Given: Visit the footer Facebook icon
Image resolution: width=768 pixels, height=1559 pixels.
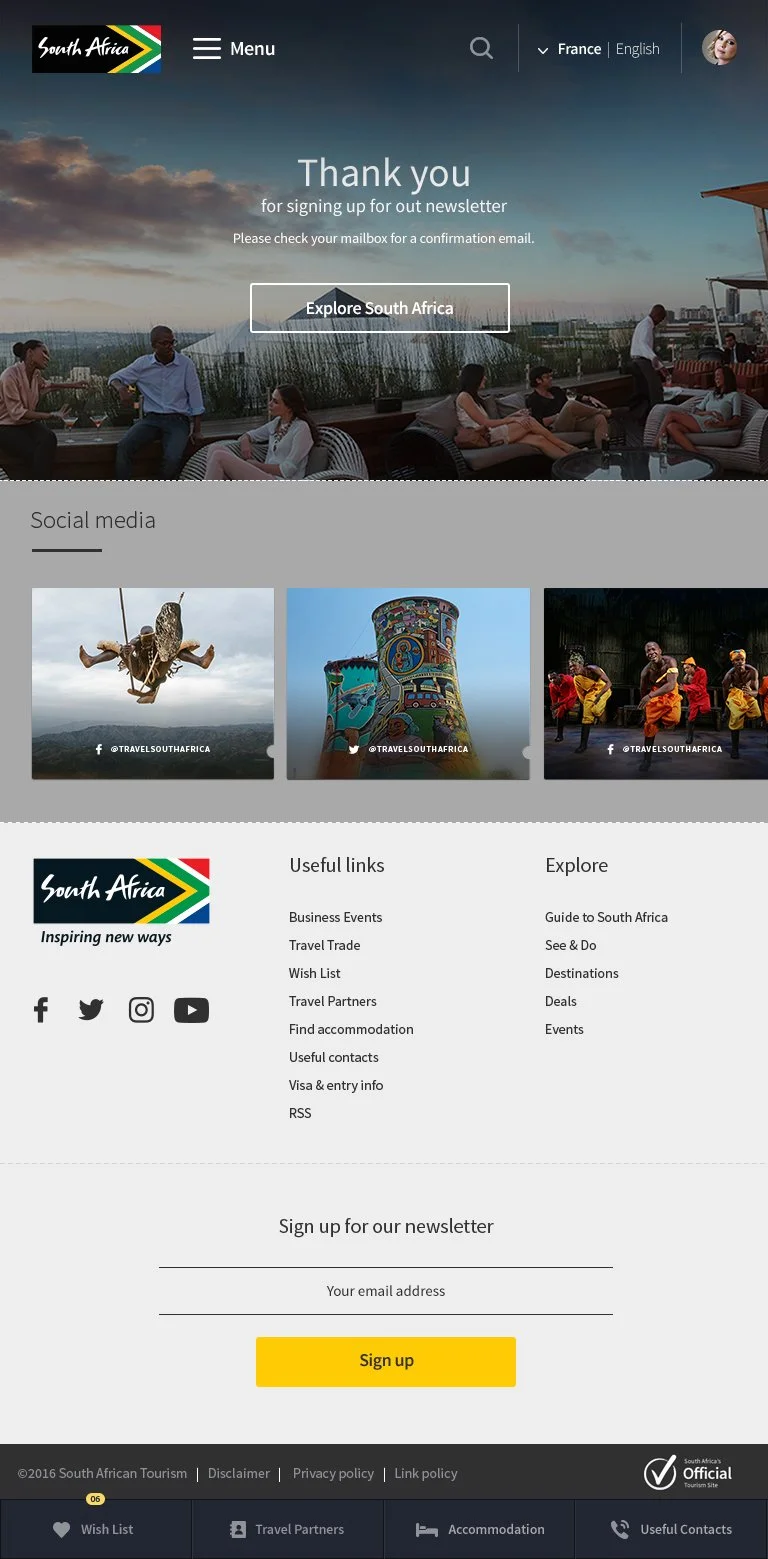Looking at the screenshot, I should tap(41, 1010).
